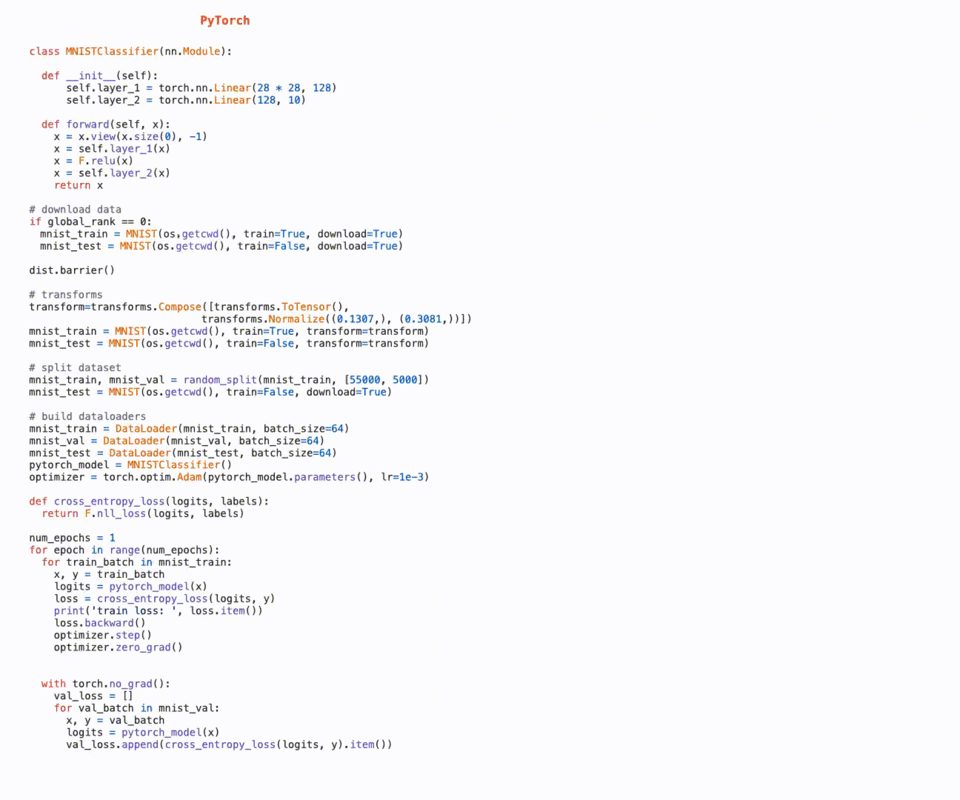Click the "return x" line
Viewport: 960px width, 800px height.
[78, 185]
